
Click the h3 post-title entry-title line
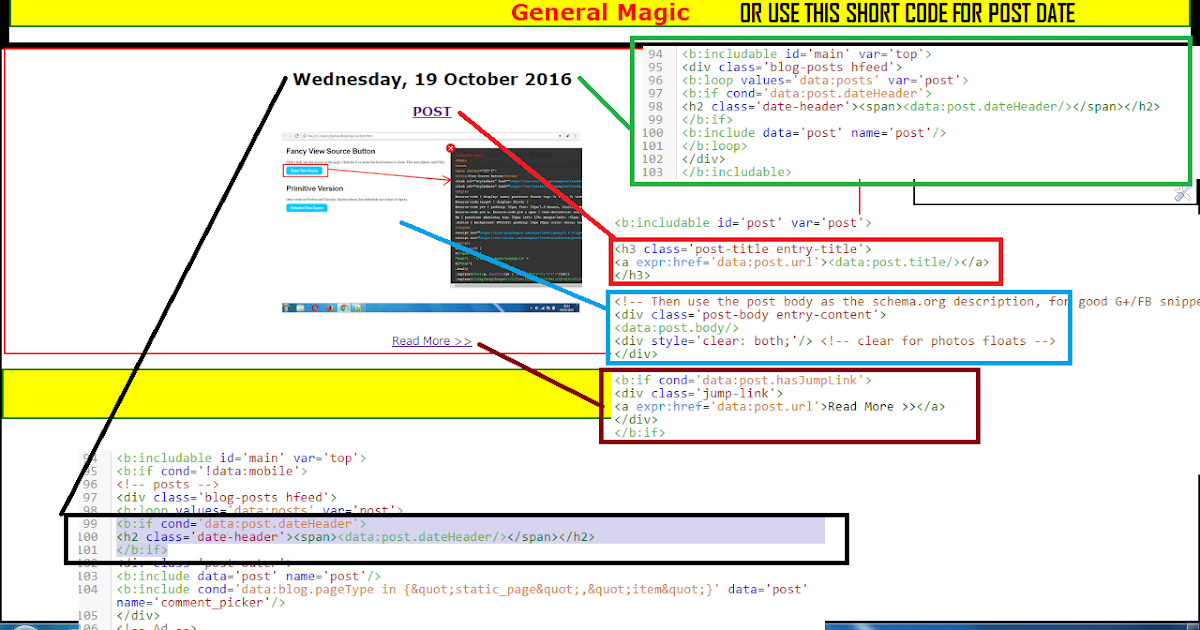click(x=743, y=249)
